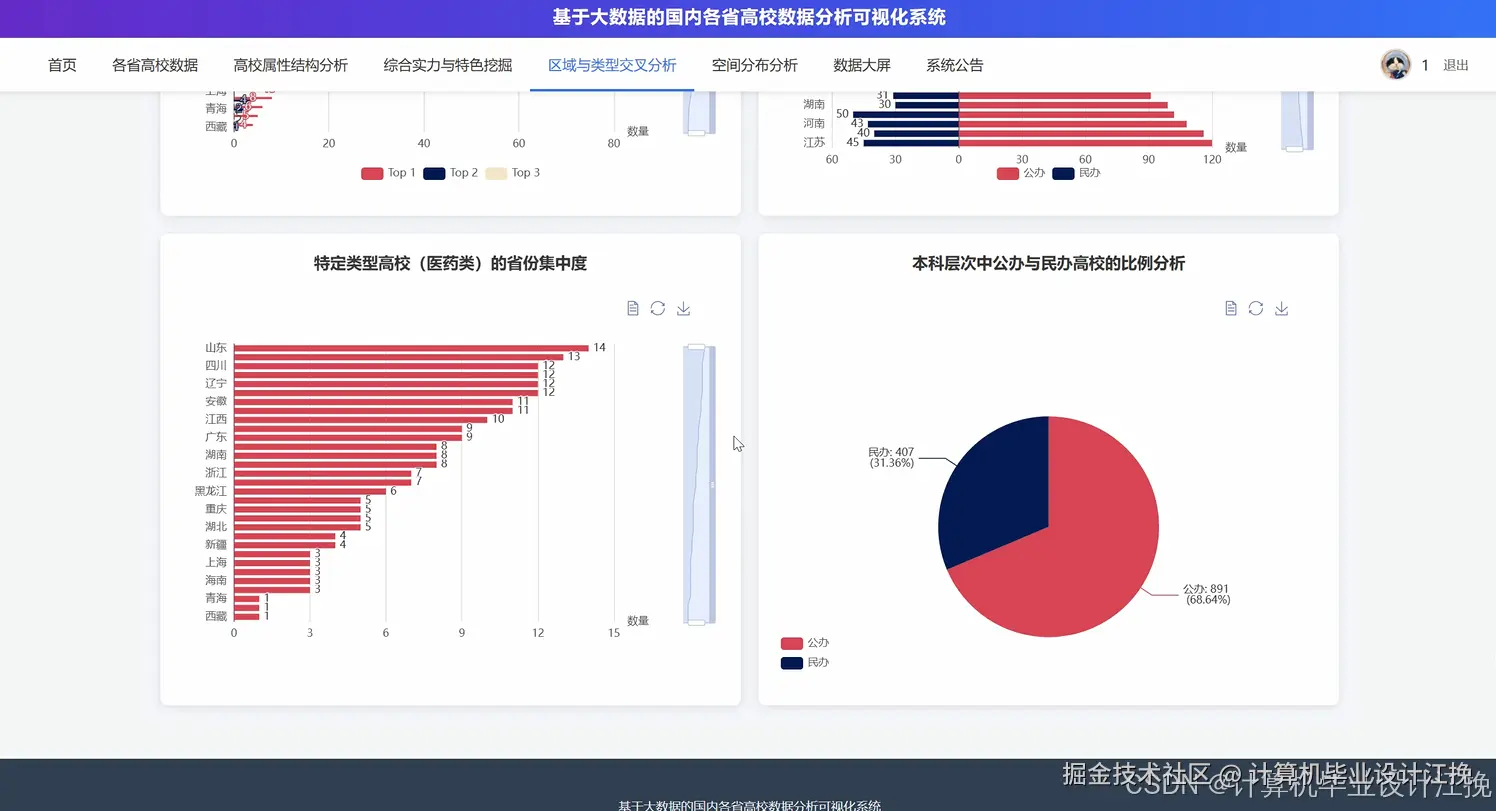Image resolution: width=1496 pixels, height=811 pixels.
Task: Select 区域与类型交叉分析 tab
Action: tap(612, 65)
